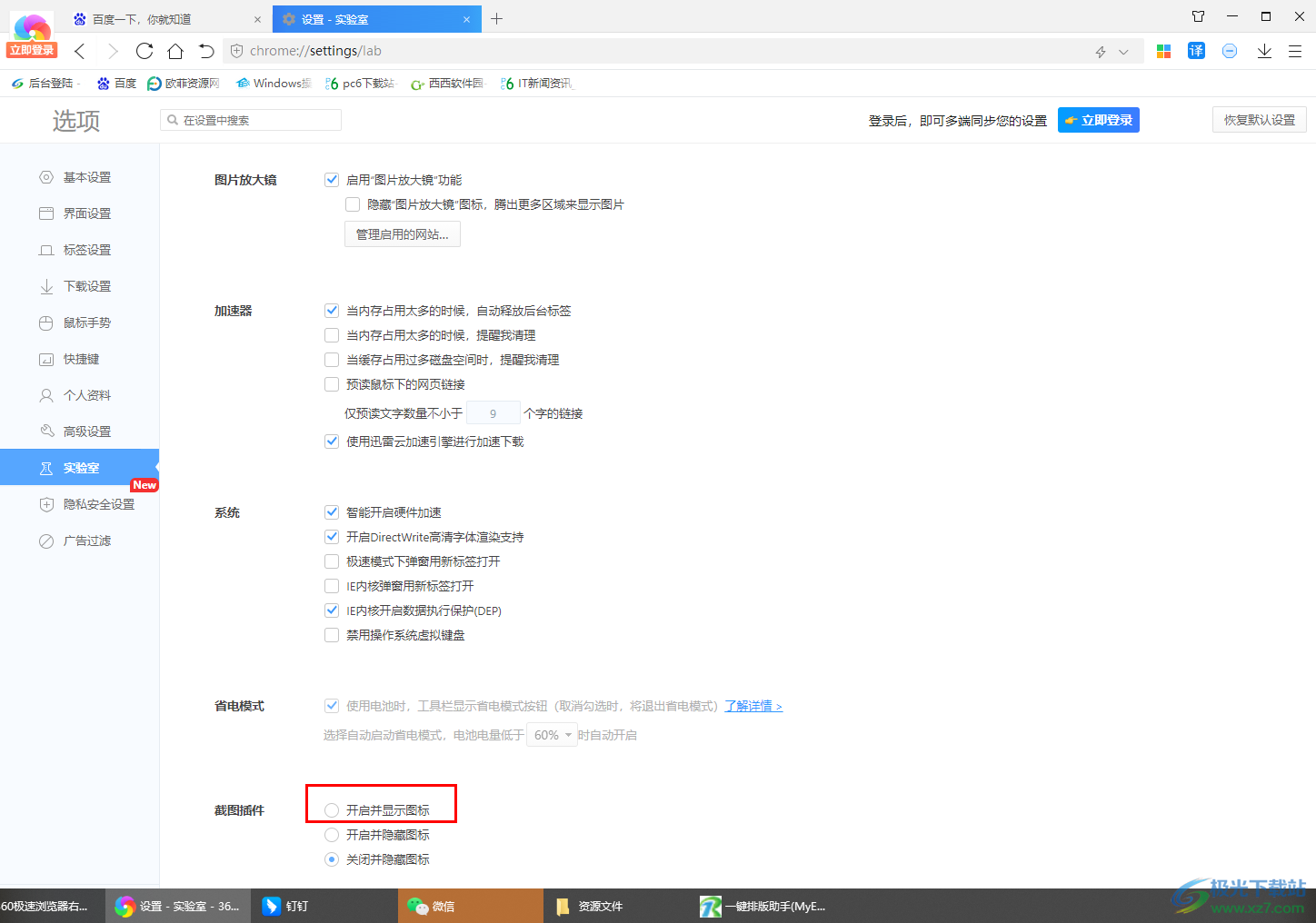Expand the address bar dropdown arrow
The height and width of the screenshot is (923, 1316).
click(1123, 52)
